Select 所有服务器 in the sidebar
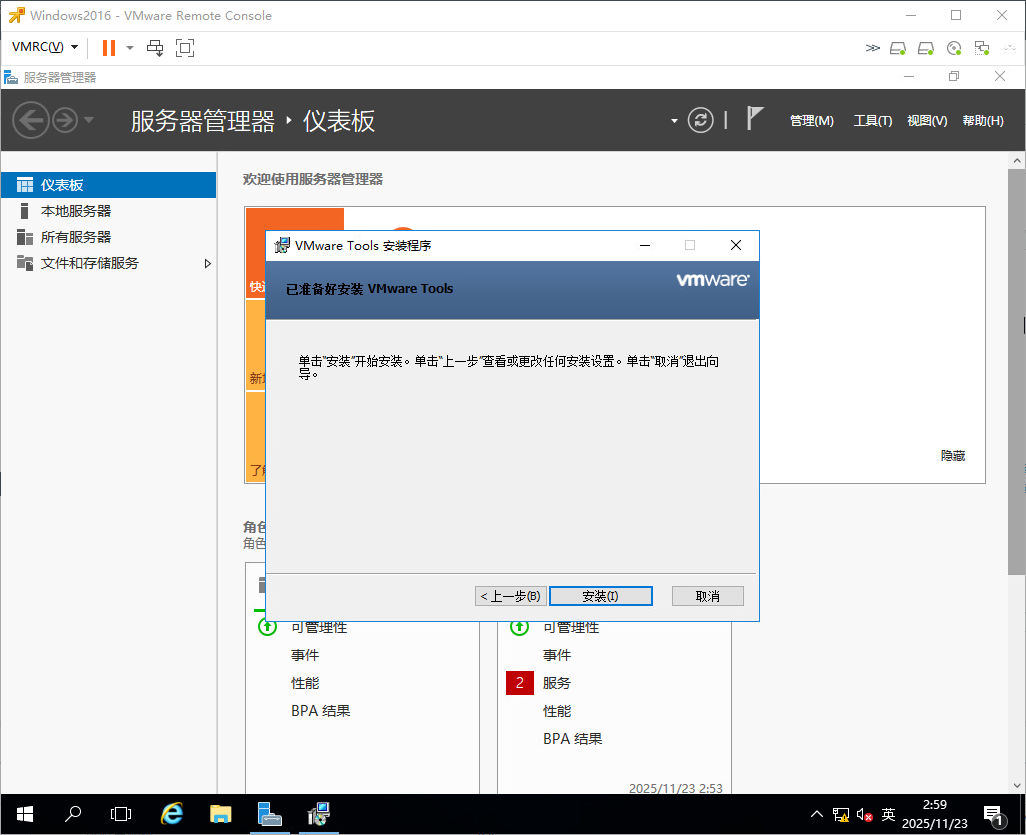The height and width of the screenshot is (835, 1026). [109, 237]
